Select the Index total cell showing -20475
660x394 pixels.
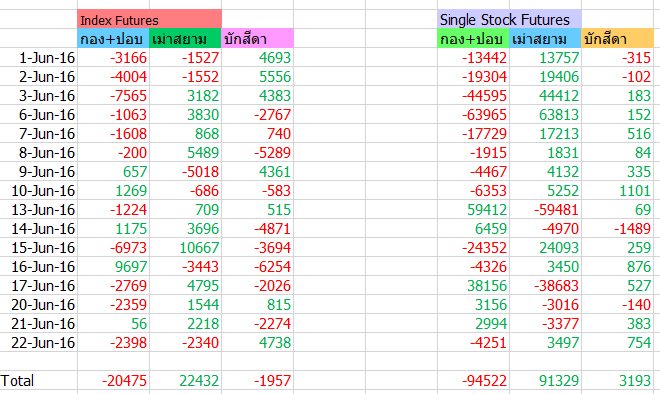[x=113, y=380]
